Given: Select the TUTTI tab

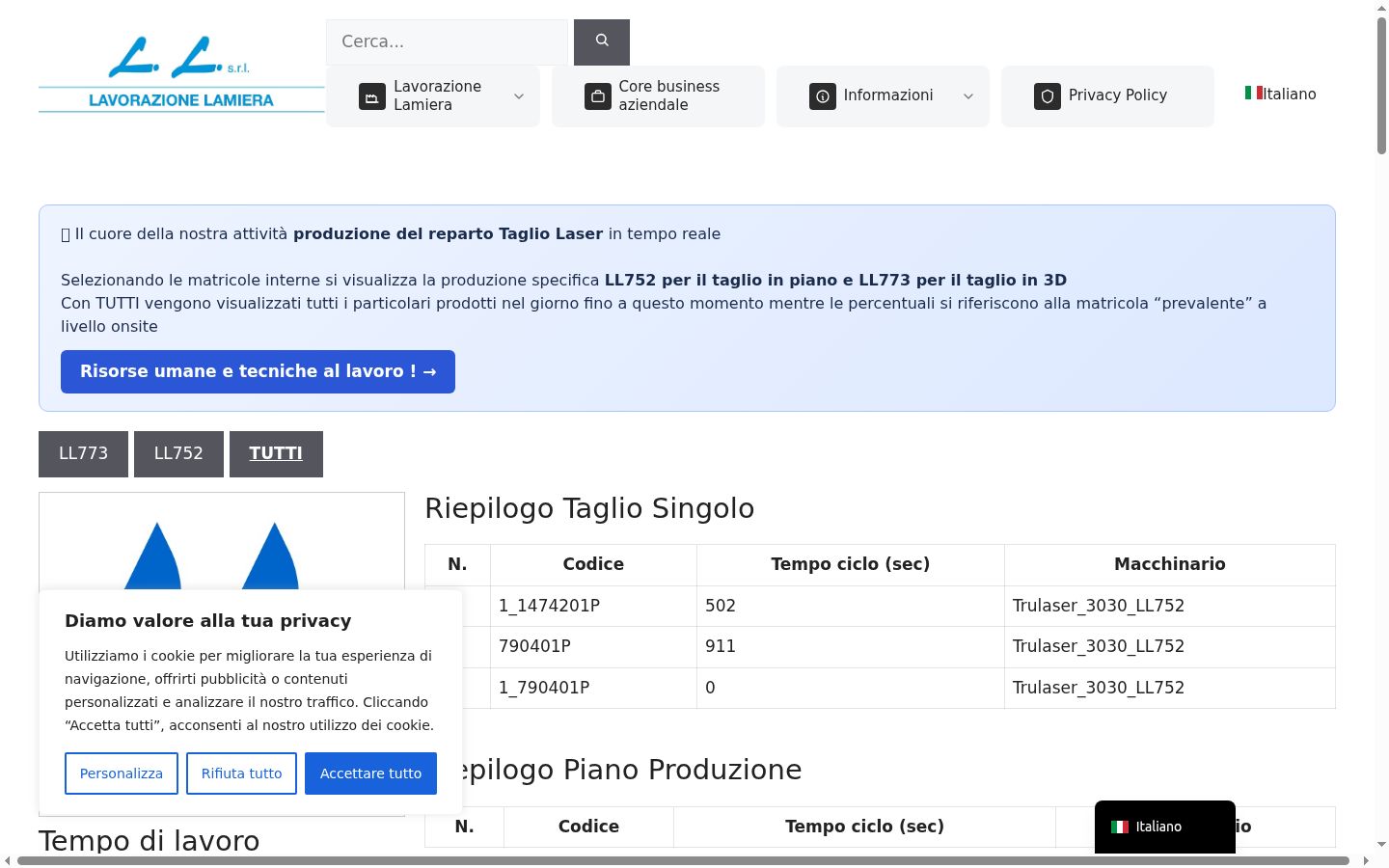Looking at the screenshot, I should [x=276, y=453].
